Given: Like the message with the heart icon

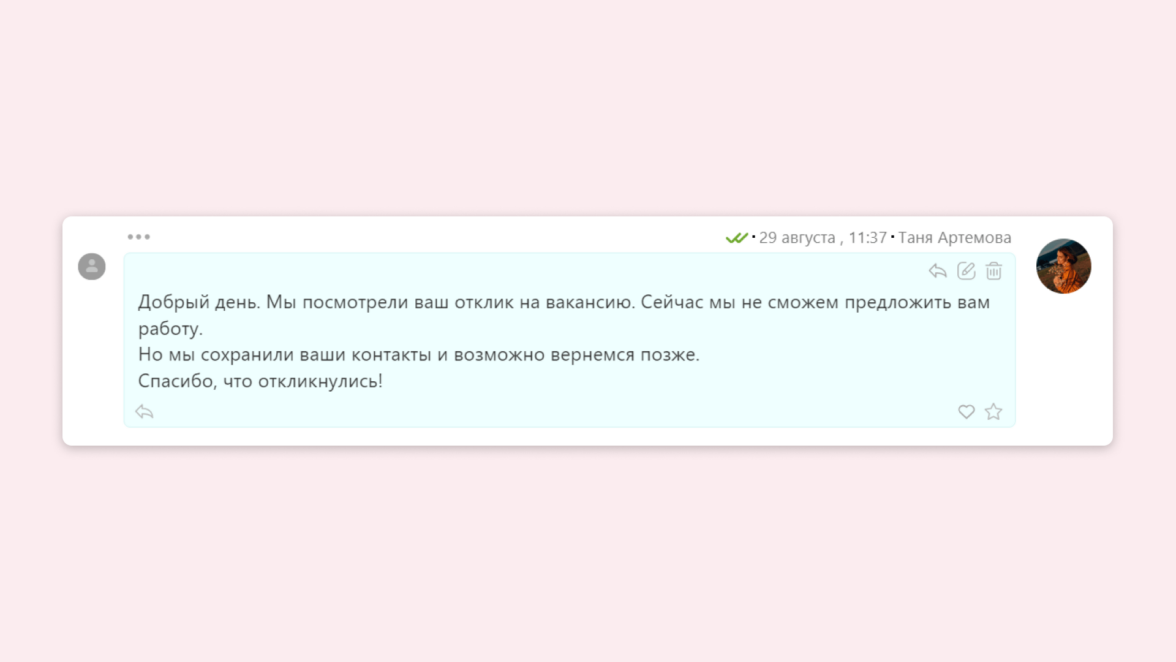Looking at the screenshot, I should click(966, 412).
